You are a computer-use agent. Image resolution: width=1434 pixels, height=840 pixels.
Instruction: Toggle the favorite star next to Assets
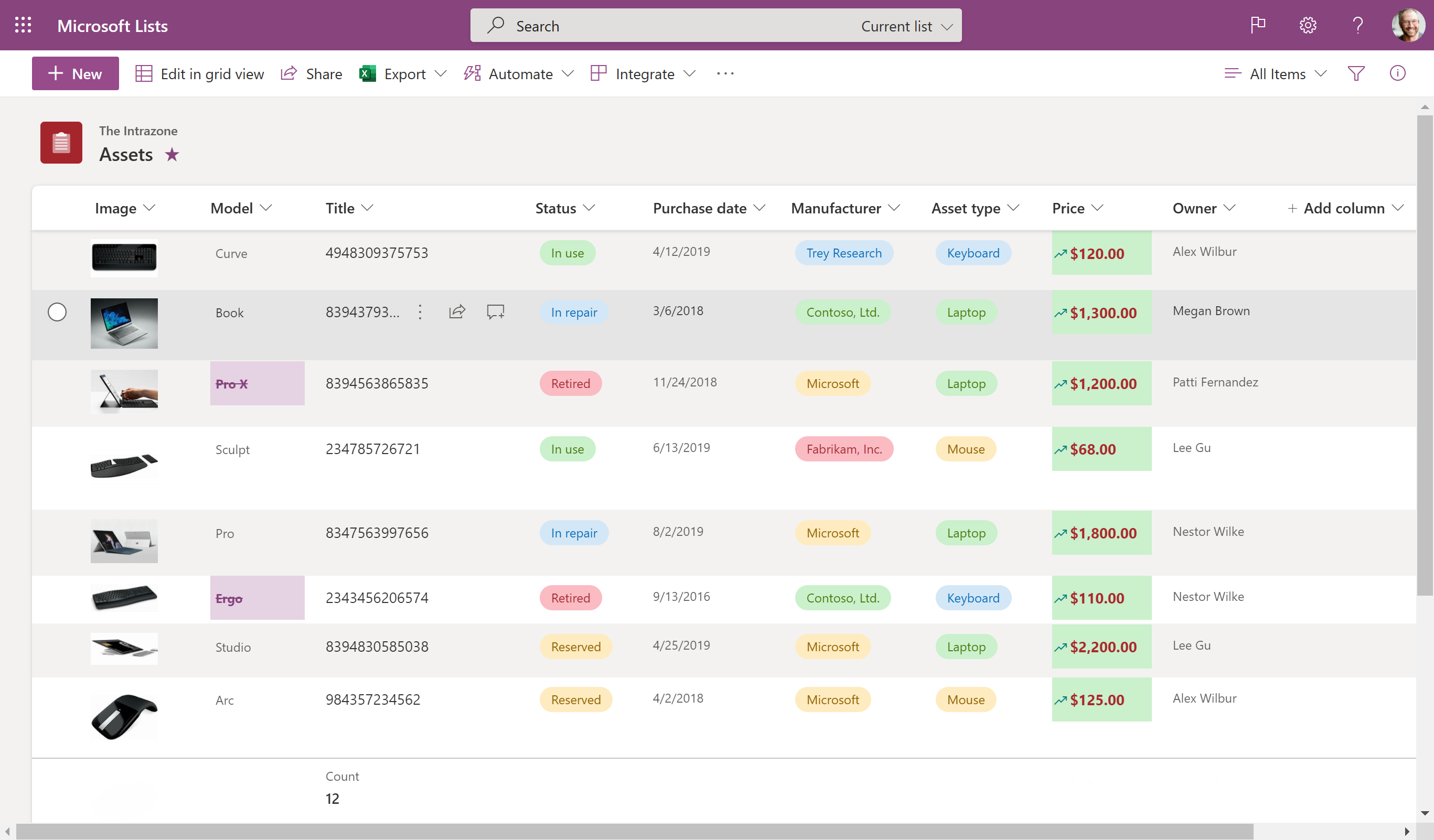point(172,154)
